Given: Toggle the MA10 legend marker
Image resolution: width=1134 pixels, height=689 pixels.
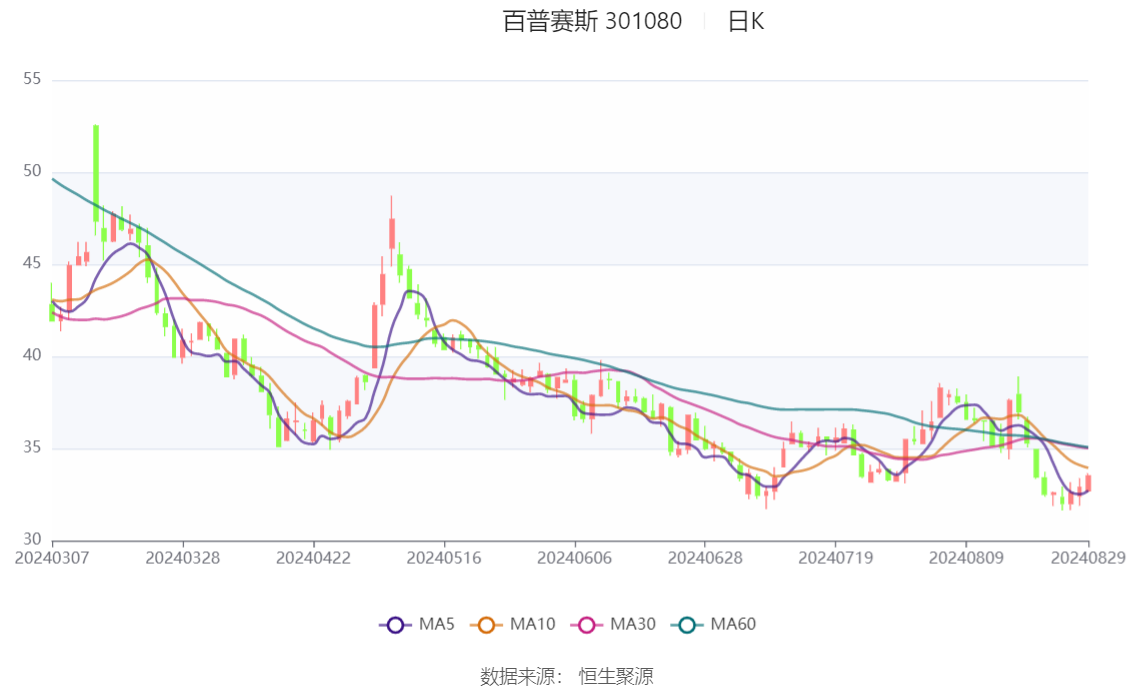Looking at the screenshot, I should click(x=487, y=625).
